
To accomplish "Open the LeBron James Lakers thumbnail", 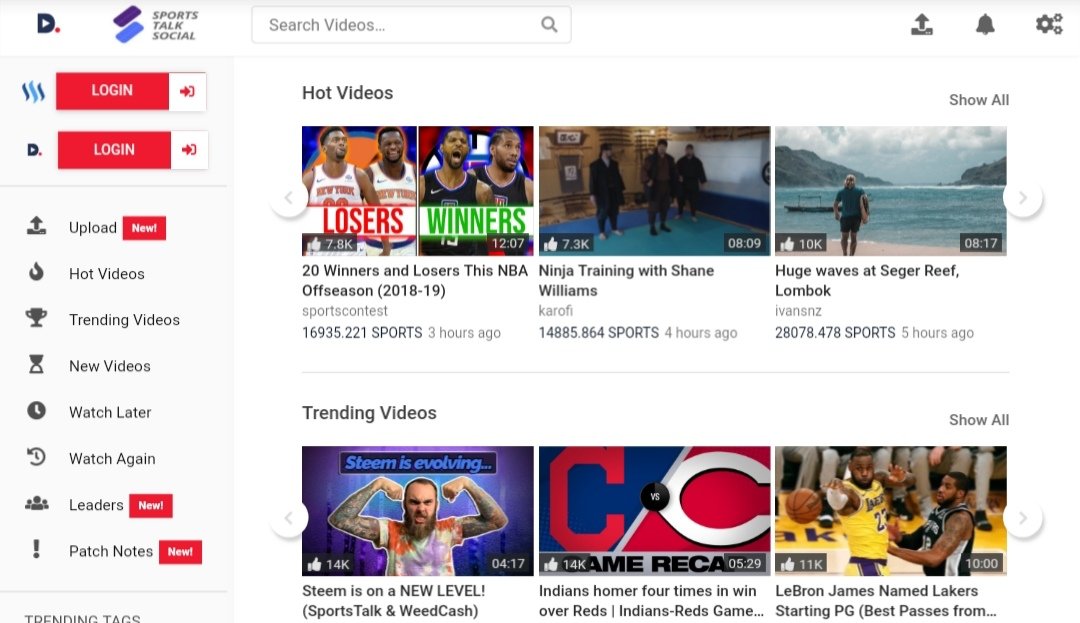I will (891, 511).
